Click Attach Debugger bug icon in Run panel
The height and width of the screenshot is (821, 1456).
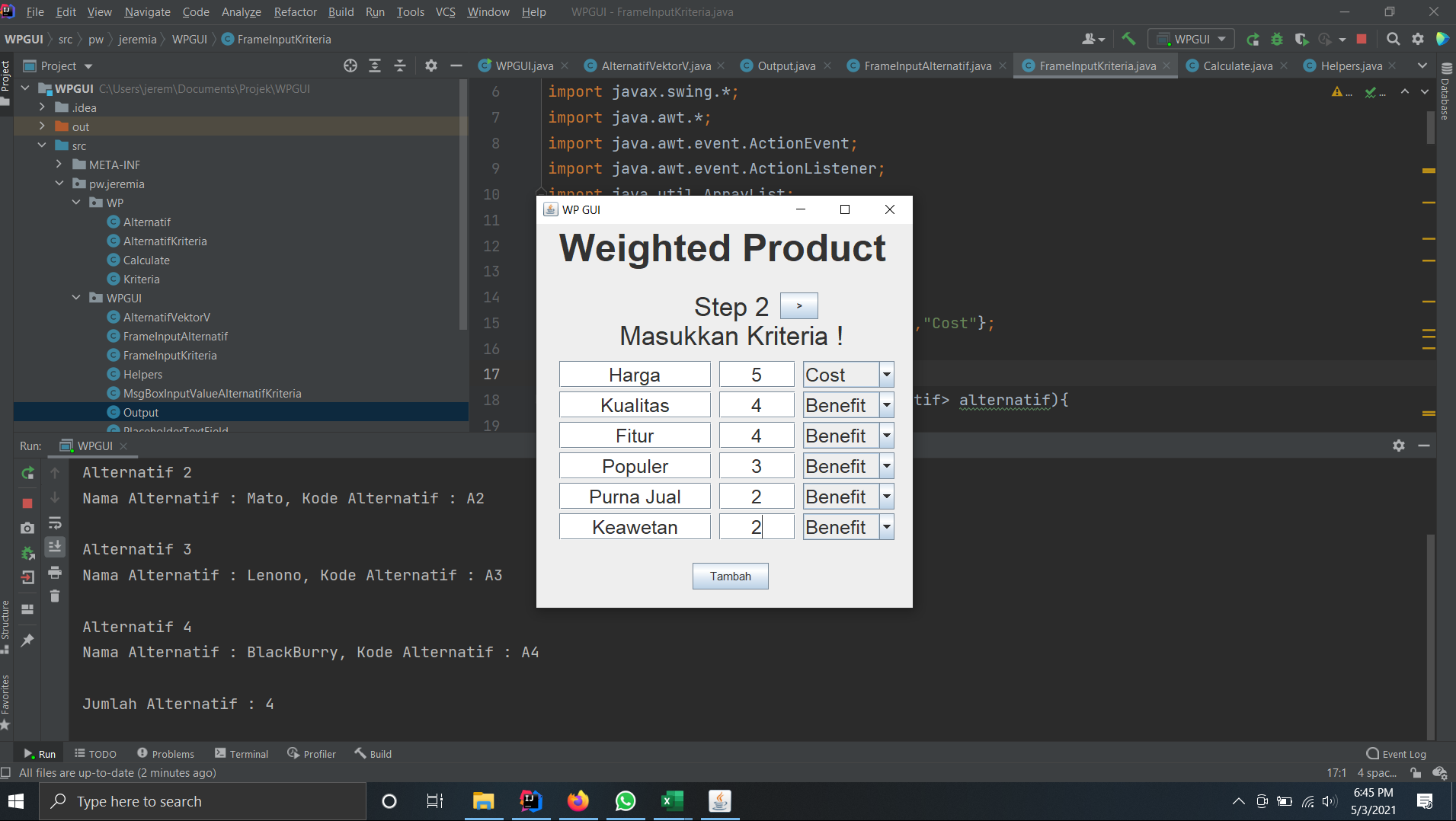pos(27,553)
